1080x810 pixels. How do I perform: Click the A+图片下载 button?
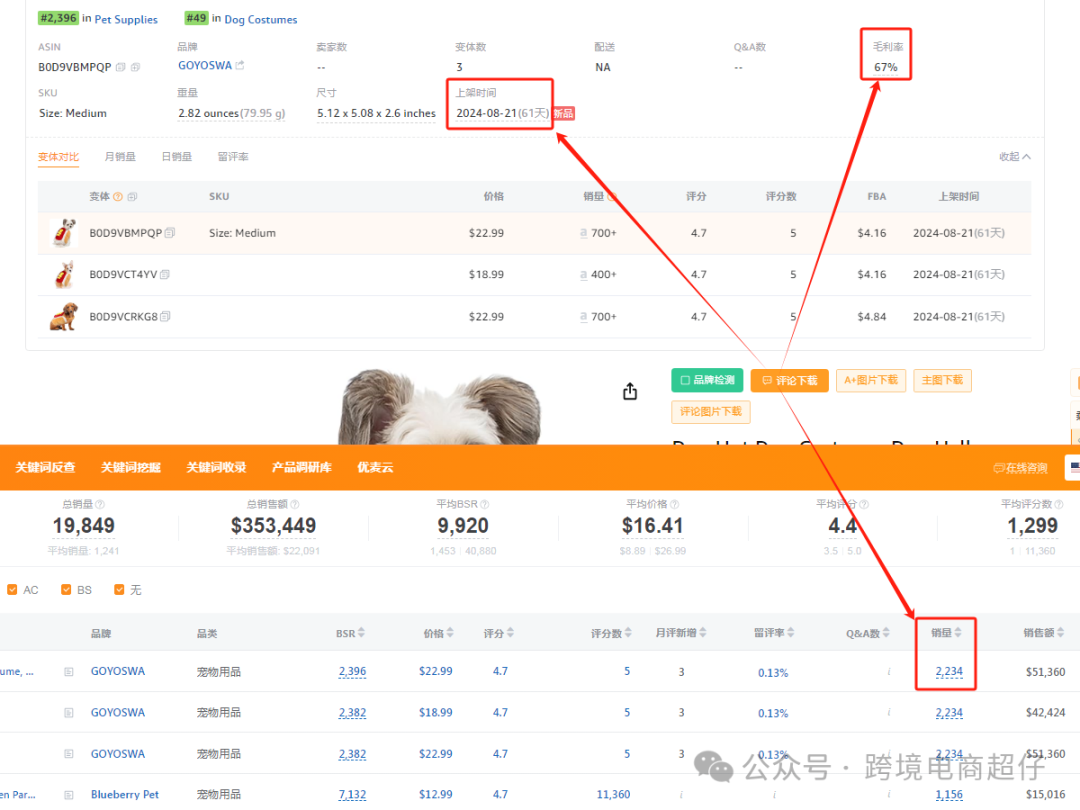[871, 380]
